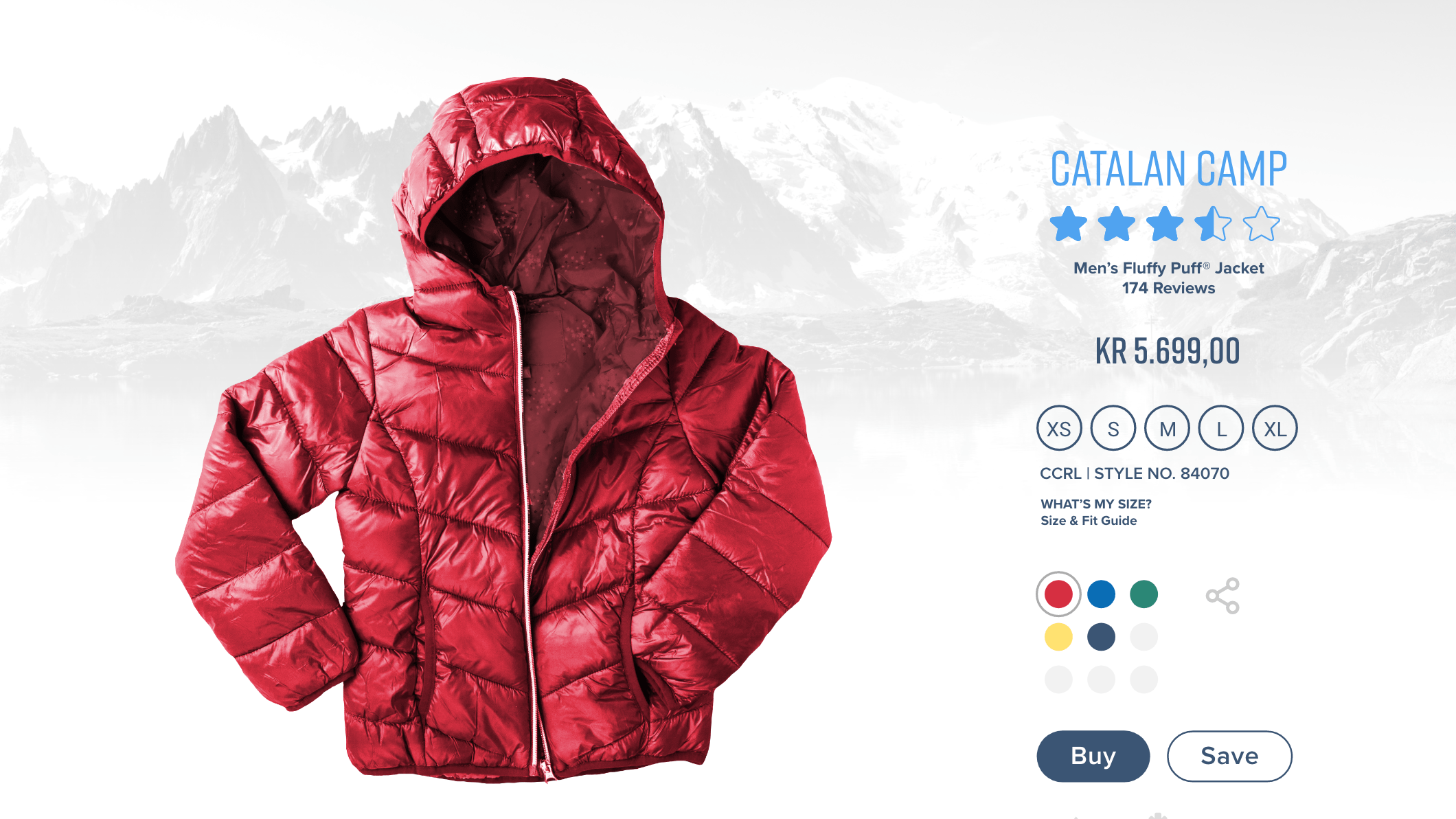Select the green color swatch
The image size is (1456, 819).
coord(1144,594)
